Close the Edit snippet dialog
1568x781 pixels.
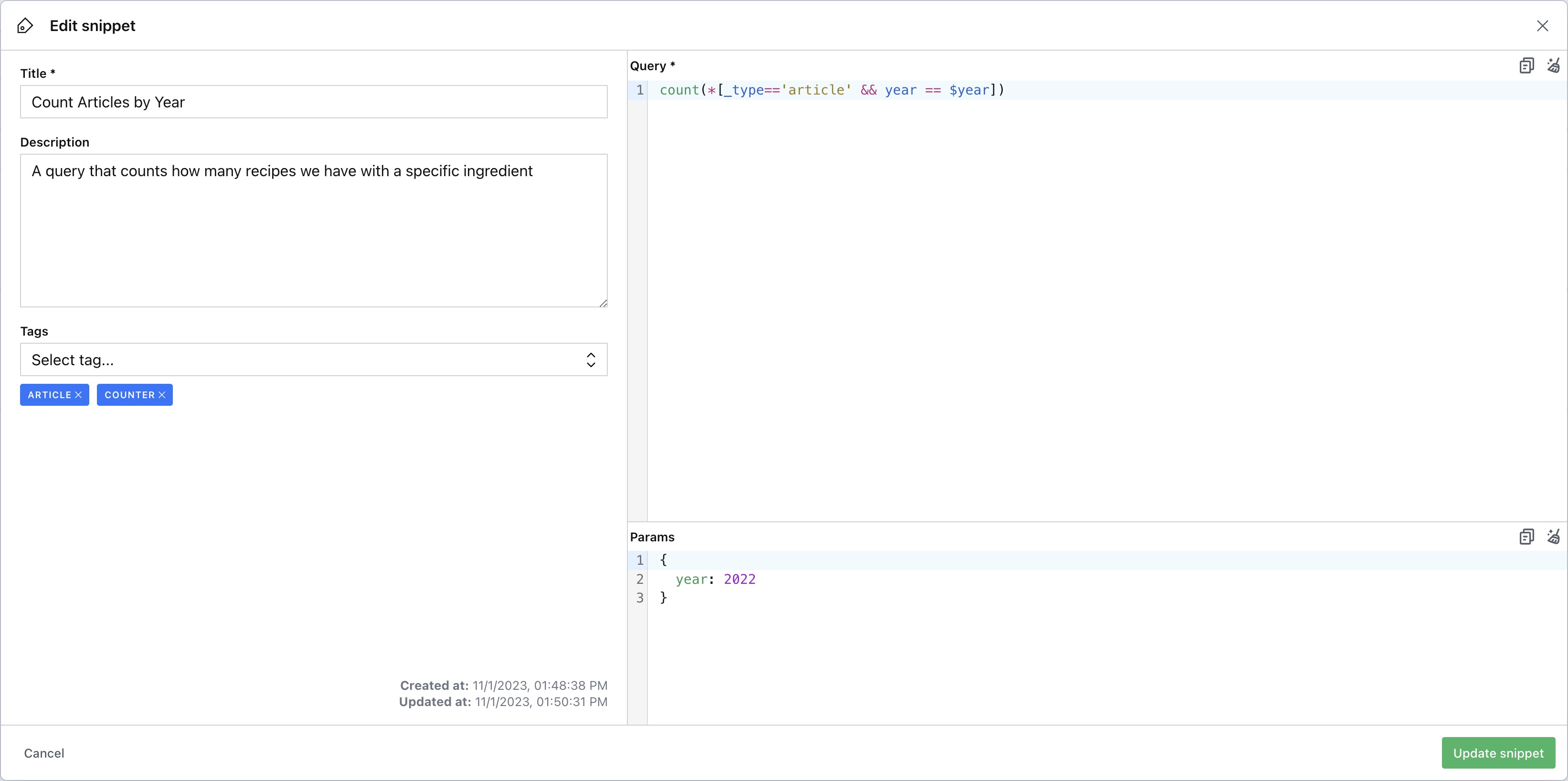coord(1542,26)
